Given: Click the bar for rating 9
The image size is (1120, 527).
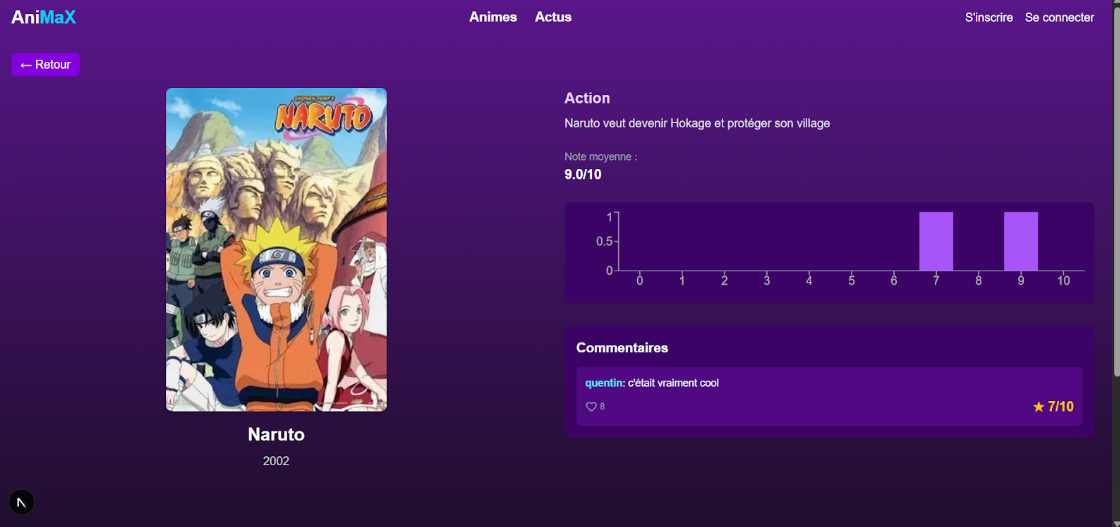Looking at the screenshot, I should [1021, 241].
